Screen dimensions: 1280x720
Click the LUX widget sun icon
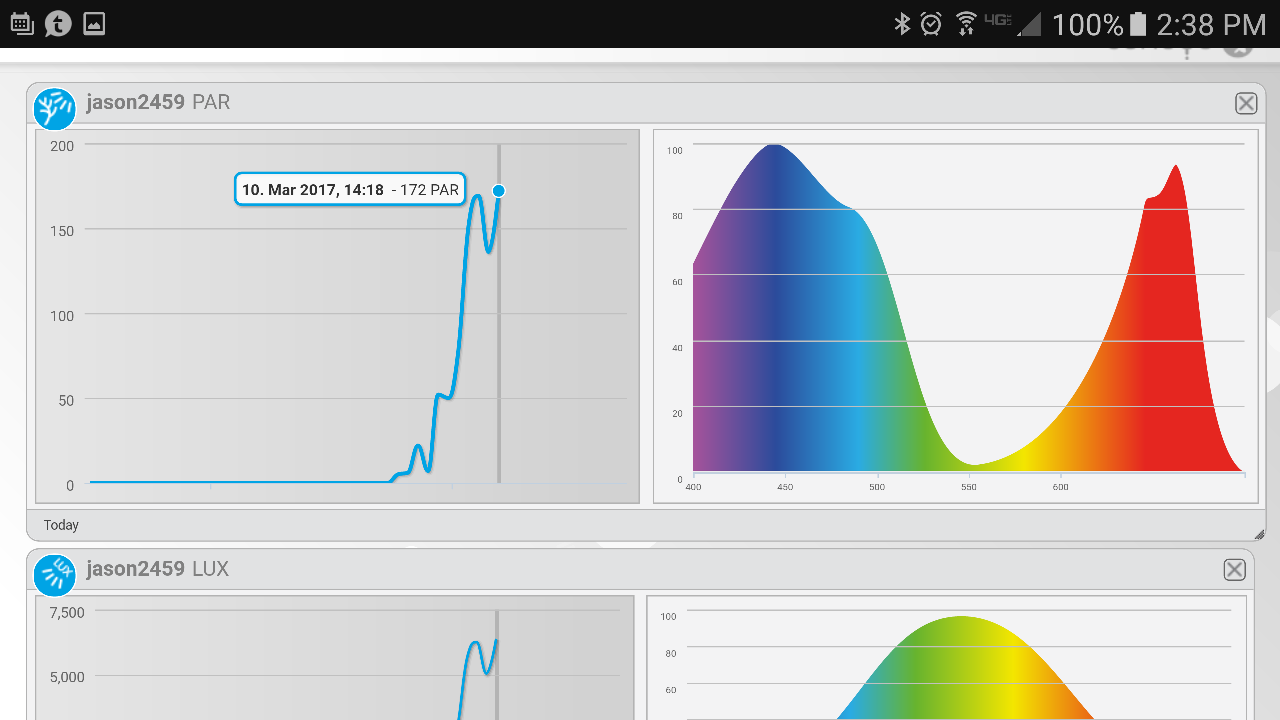point(55,574)
